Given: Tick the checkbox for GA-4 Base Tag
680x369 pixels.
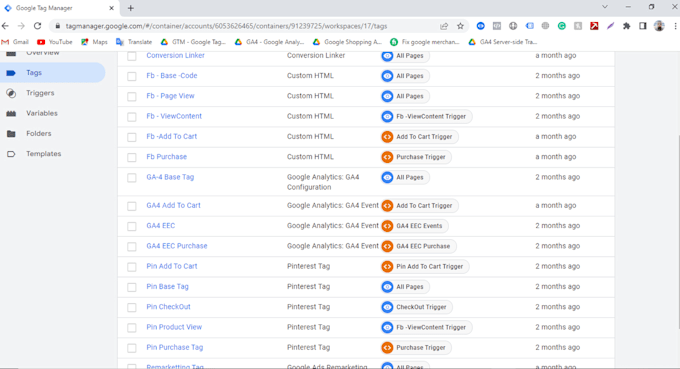Looking at the screenshot, I should 132,178.
